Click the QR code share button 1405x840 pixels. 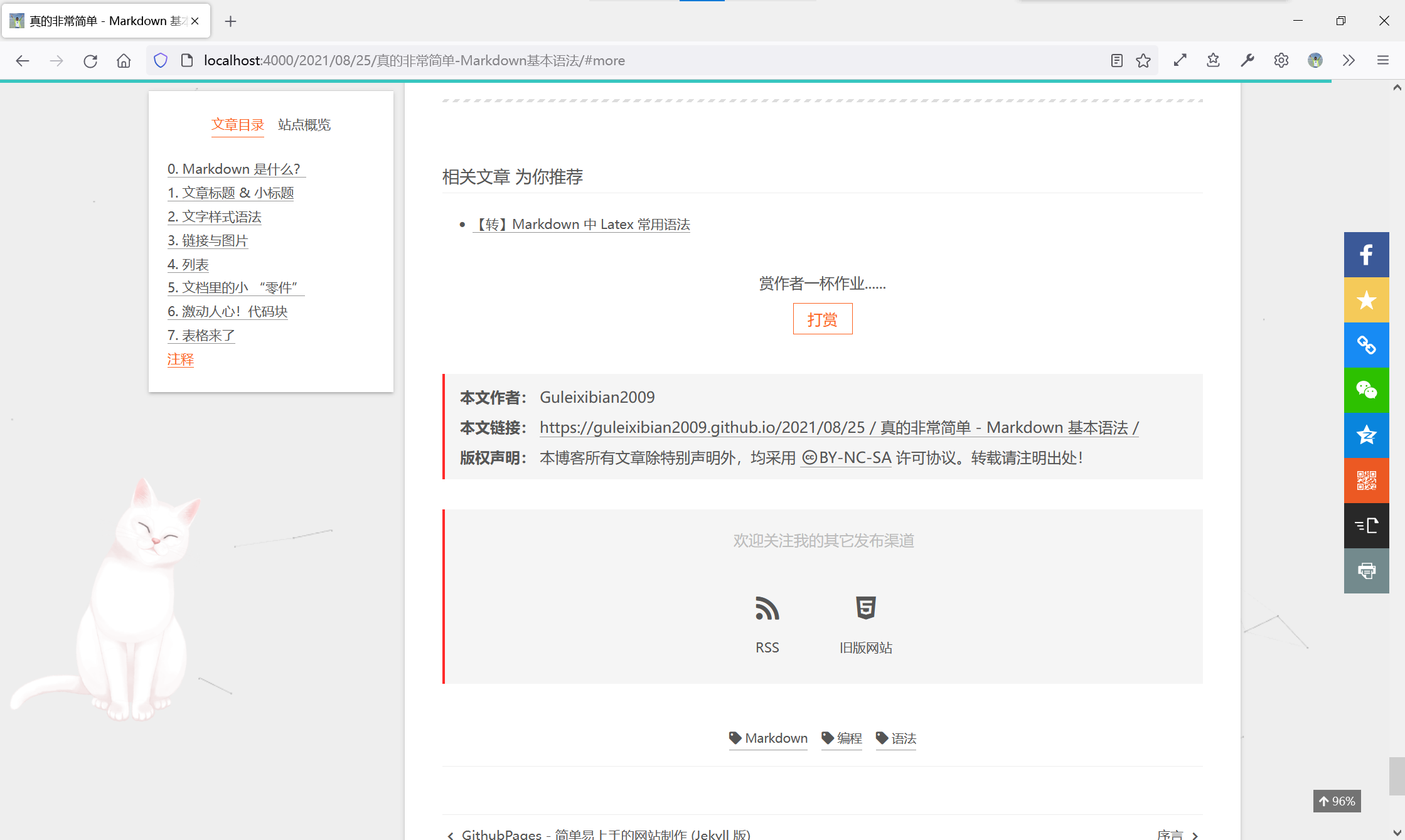pyautogui.click(x=1366, y=481)
